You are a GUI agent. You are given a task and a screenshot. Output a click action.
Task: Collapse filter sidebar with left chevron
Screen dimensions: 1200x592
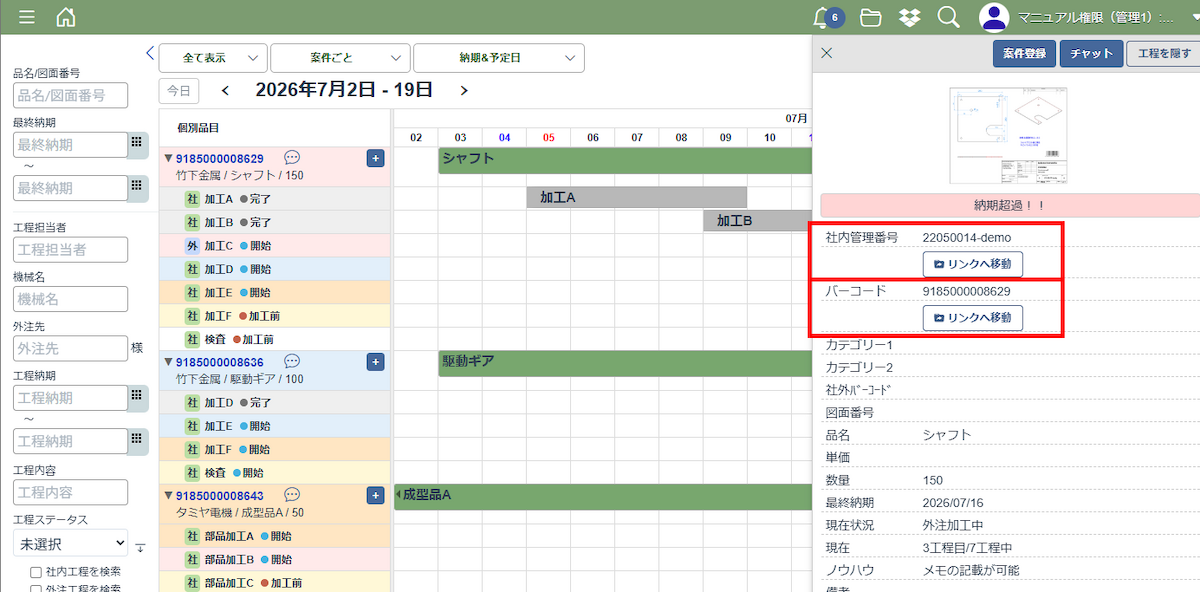click(150, 53)
